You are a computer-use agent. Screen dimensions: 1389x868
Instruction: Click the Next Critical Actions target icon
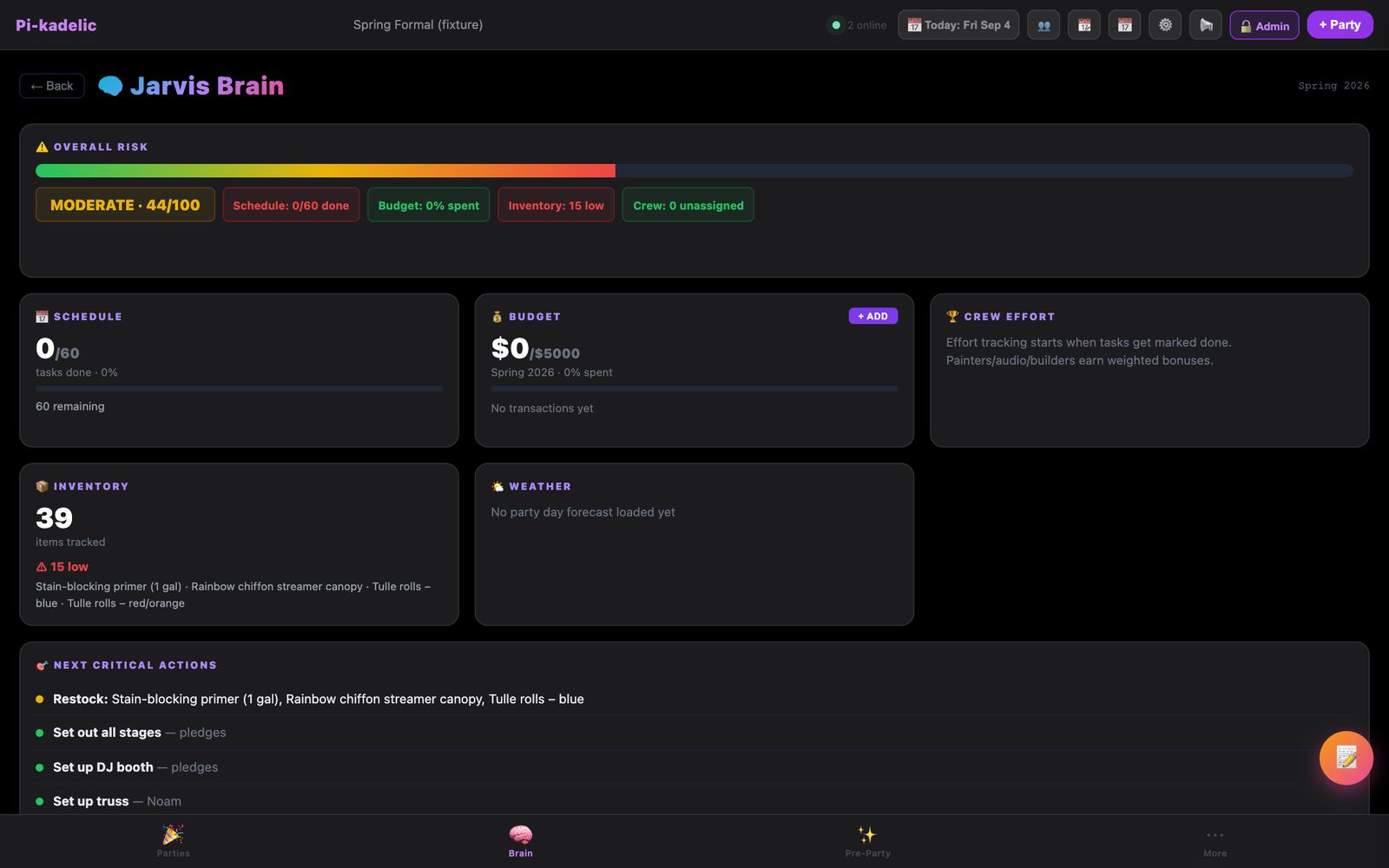click(x=42, y=666)
